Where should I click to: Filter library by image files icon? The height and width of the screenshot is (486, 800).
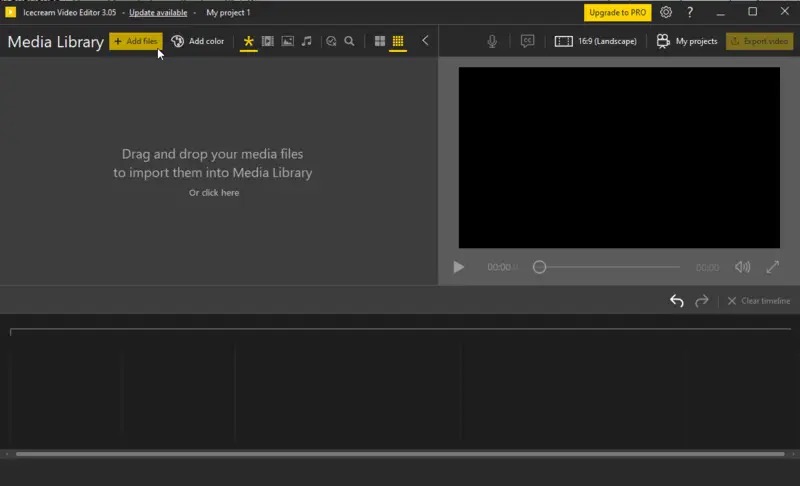pos(288,41)
